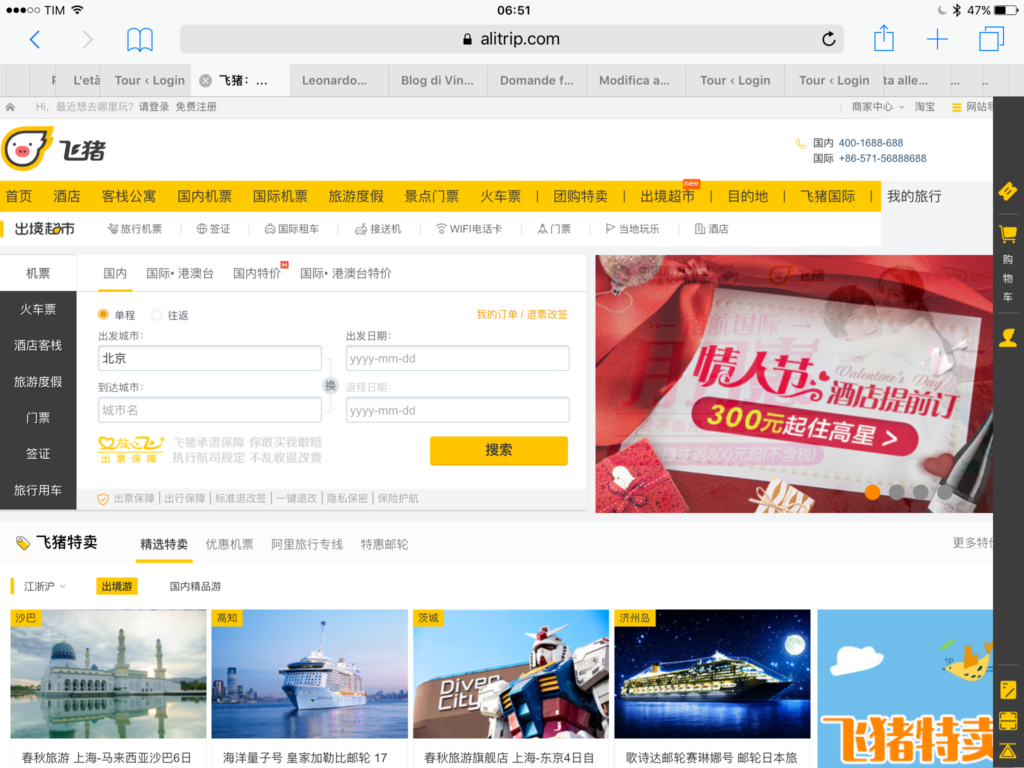Screen dimensions: 1024x768
Task: Select the 往返 round-trip radio button
Action: [157, 315]
